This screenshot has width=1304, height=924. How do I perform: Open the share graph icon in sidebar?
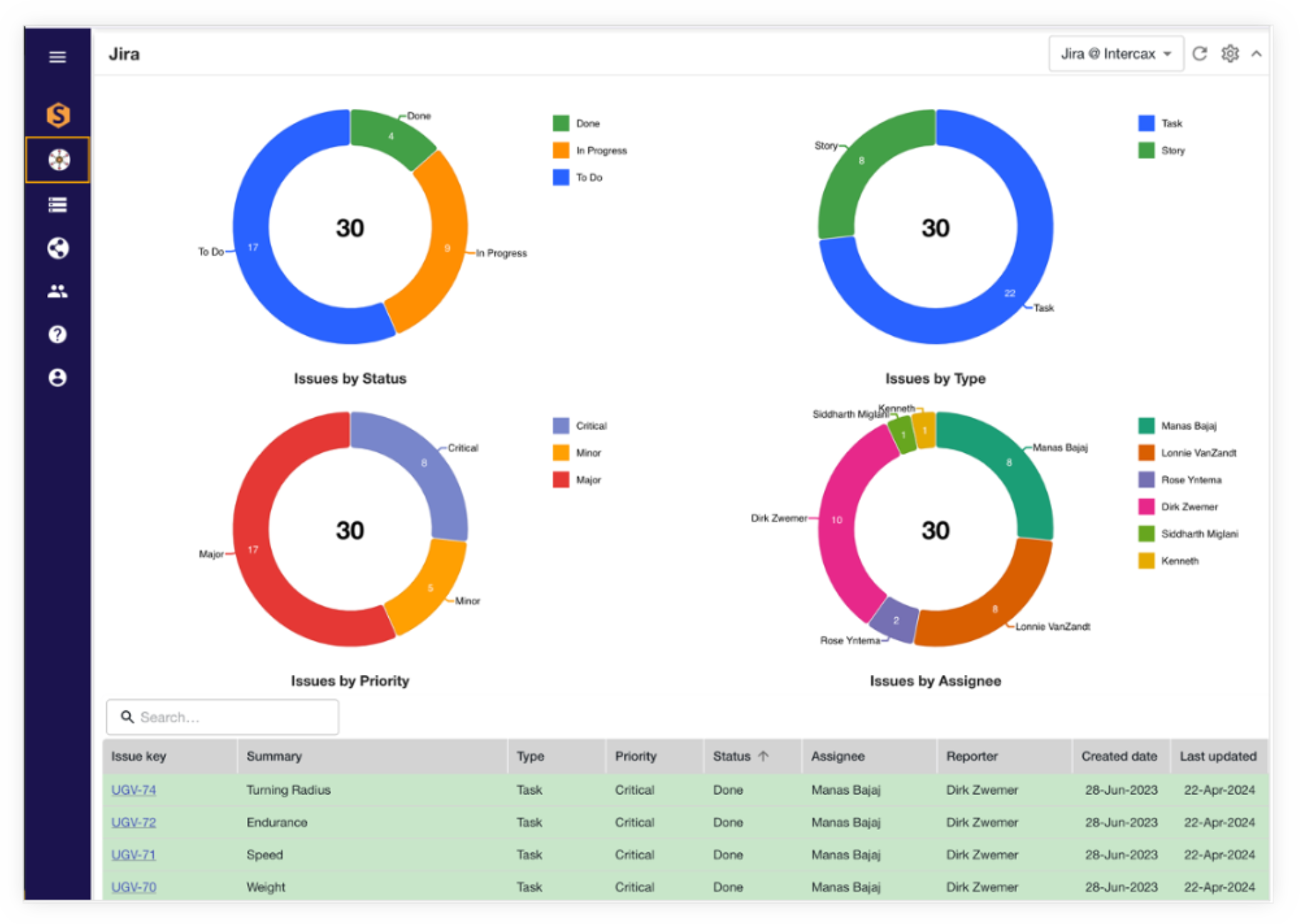[58, 248]
